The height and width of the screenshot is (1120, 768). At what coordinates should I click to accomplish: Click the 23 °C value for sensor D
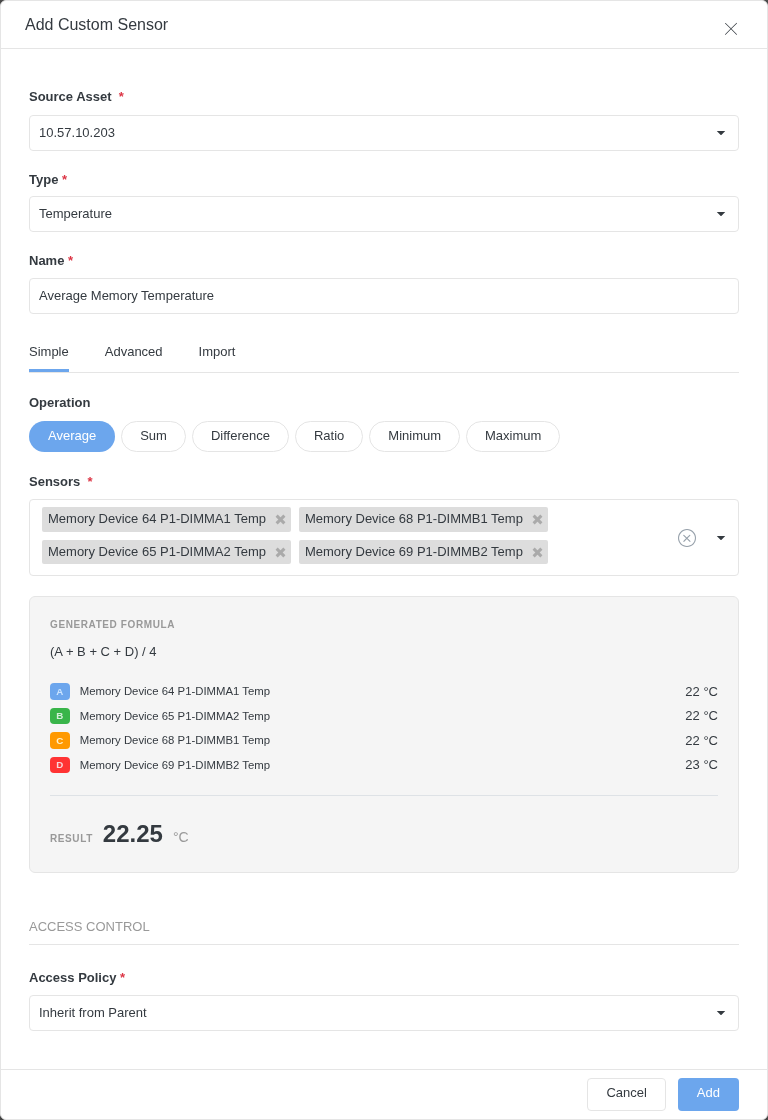[702, 765]
